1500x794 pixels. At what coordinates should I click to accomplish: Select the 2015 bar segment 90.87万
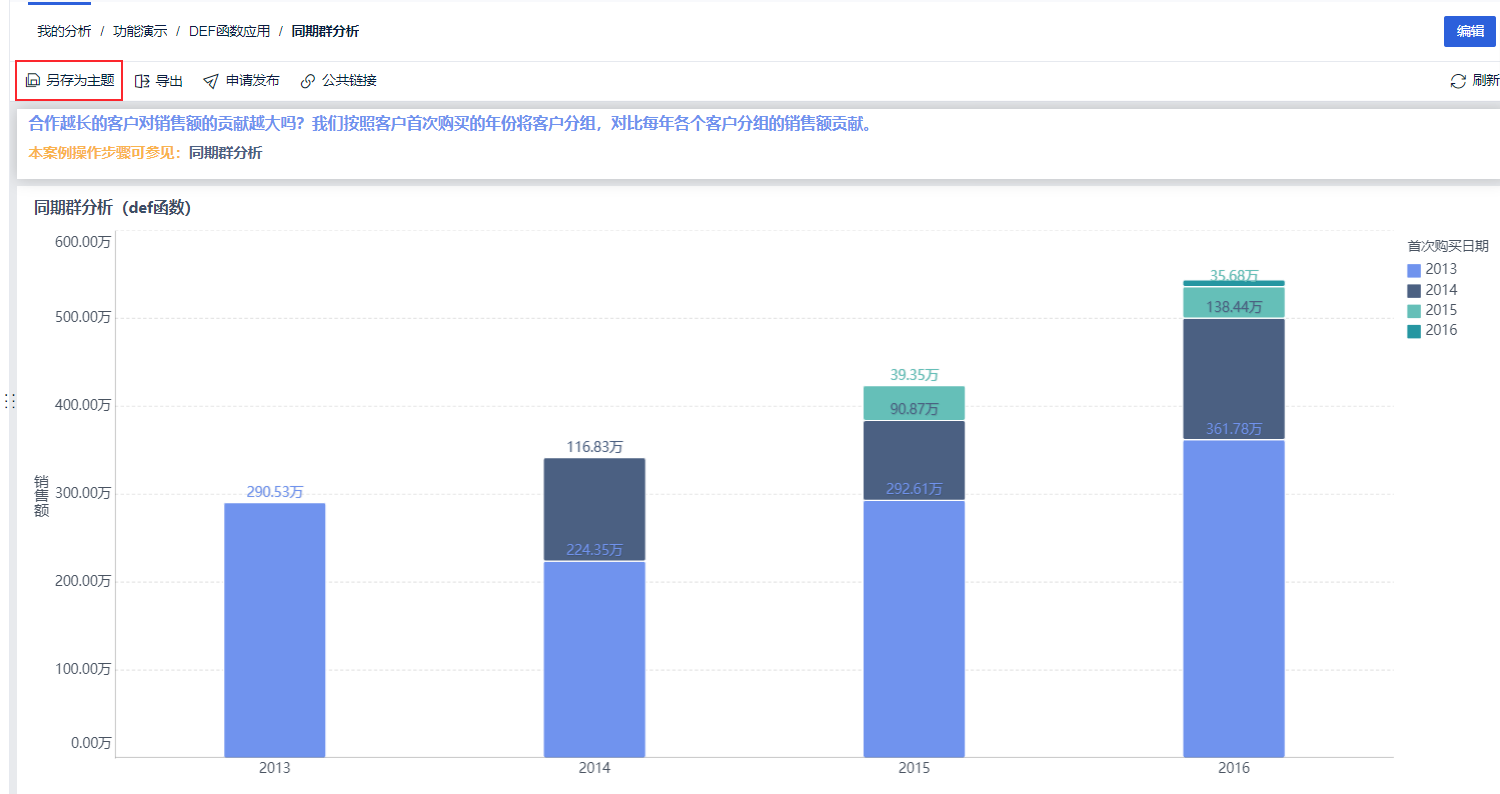(914, 460)
